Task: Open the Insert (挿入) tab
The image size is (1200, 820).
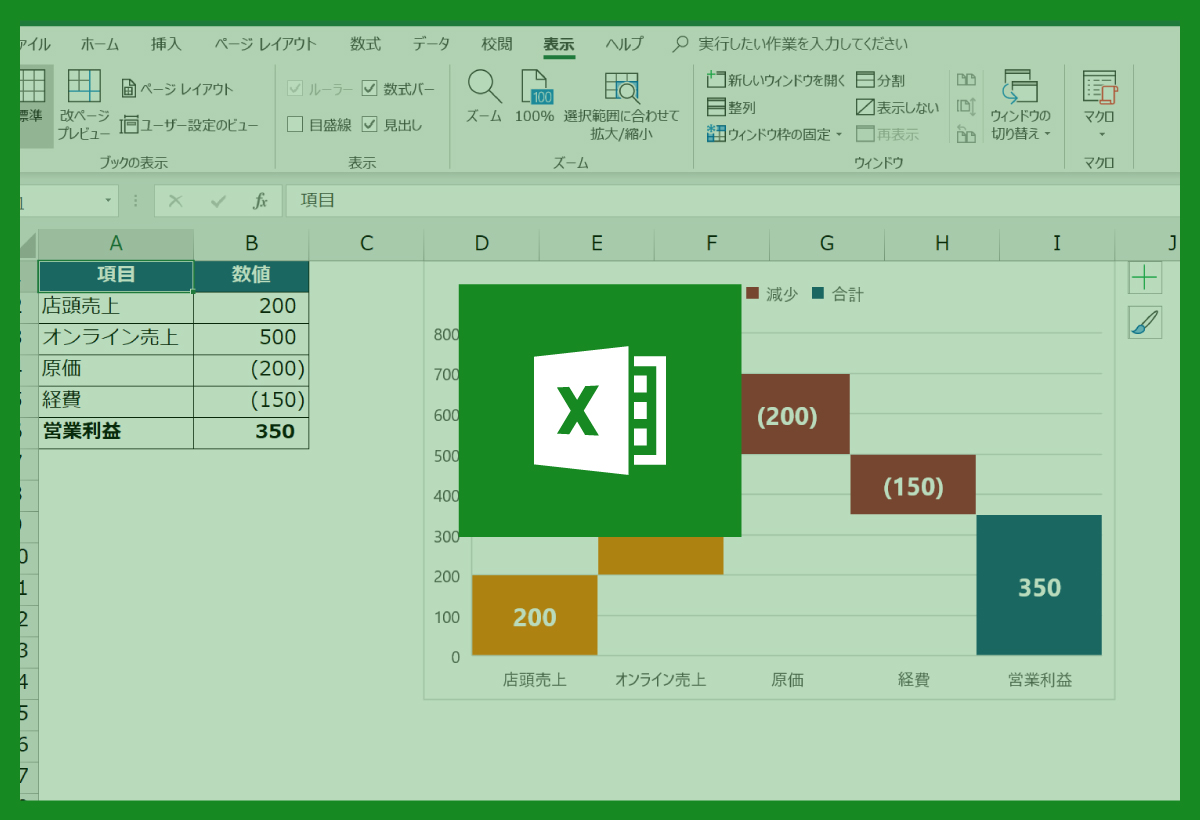Action: (x=166, y=44)
